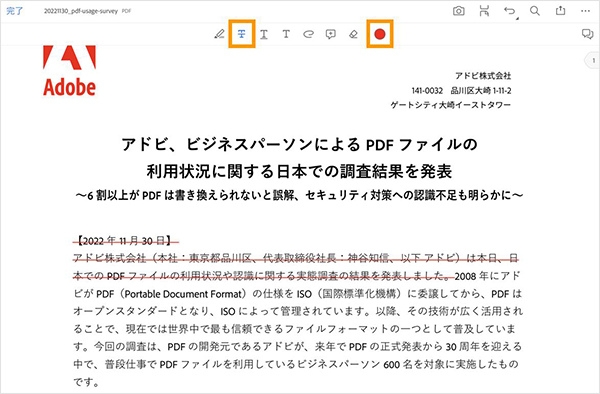The image size is (600, 394).
Task: Click the page 1 indicator tab
Action: 593,60
